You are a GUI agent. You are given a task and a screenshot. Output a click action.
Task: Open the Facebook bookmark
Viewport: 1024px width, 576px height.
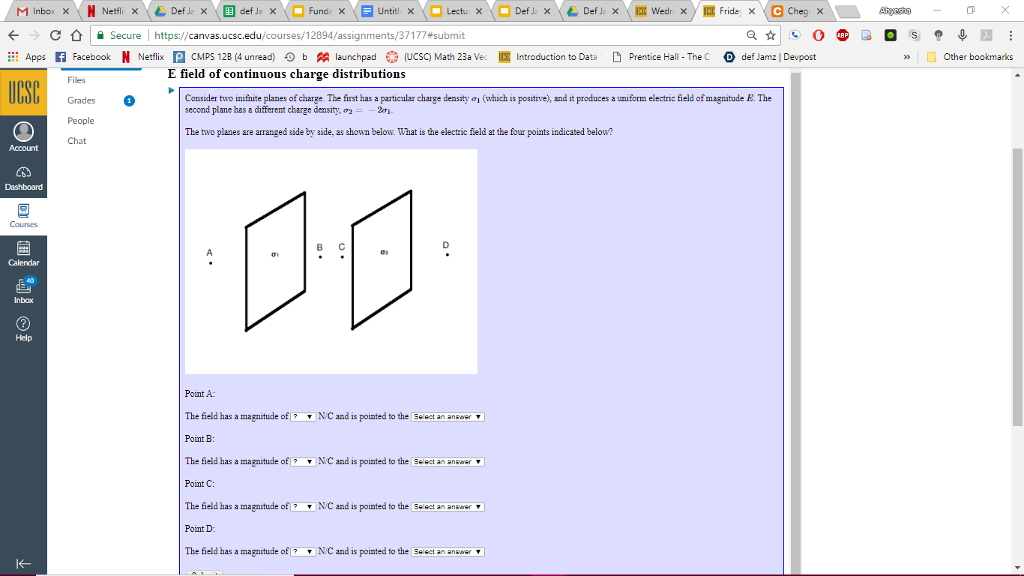83,57
